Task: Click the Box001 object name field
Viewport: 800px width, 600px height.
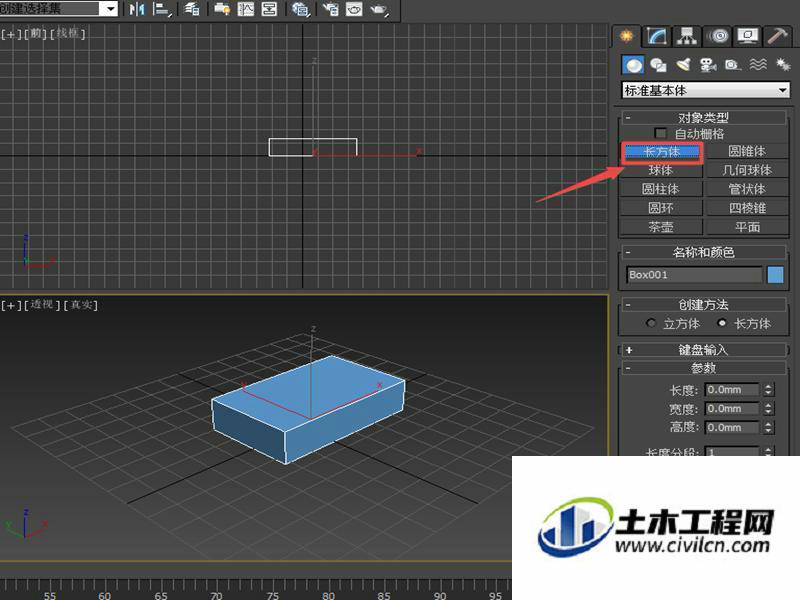Action: click(x=694, y=274)
